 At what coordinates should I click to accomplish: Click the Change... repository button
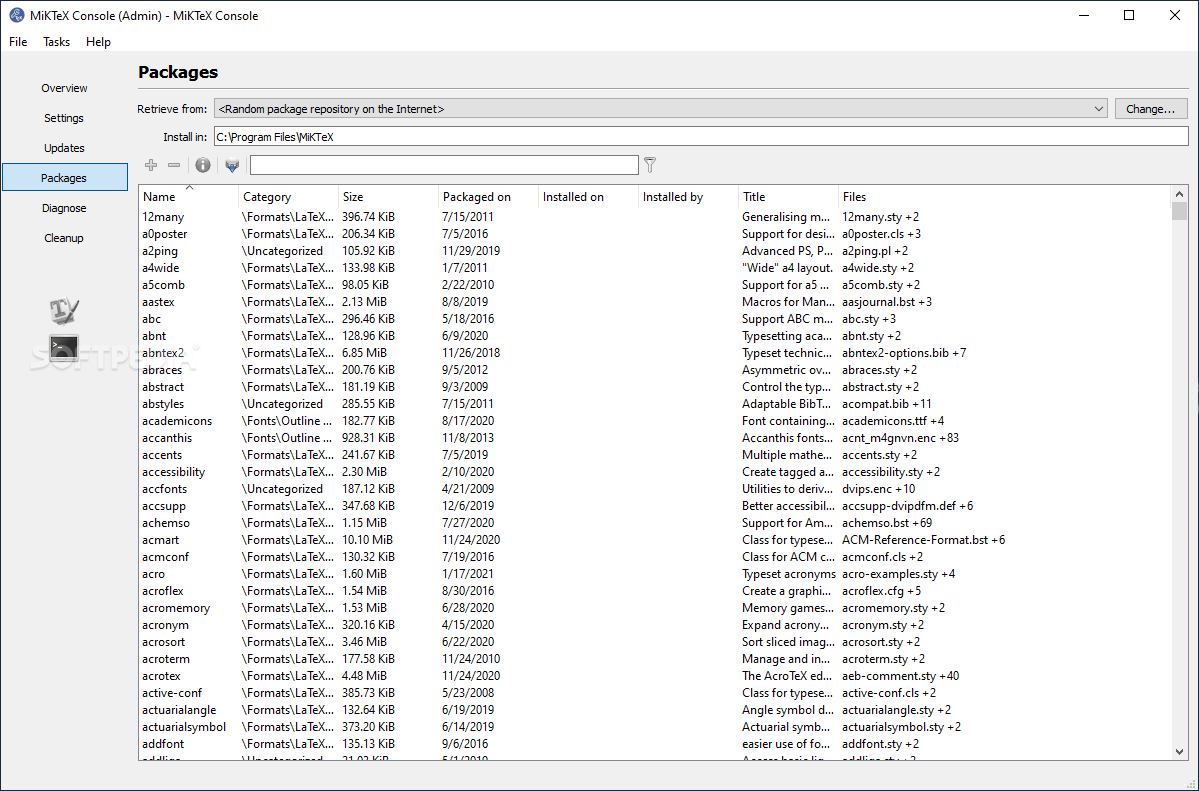point(1151,109)
